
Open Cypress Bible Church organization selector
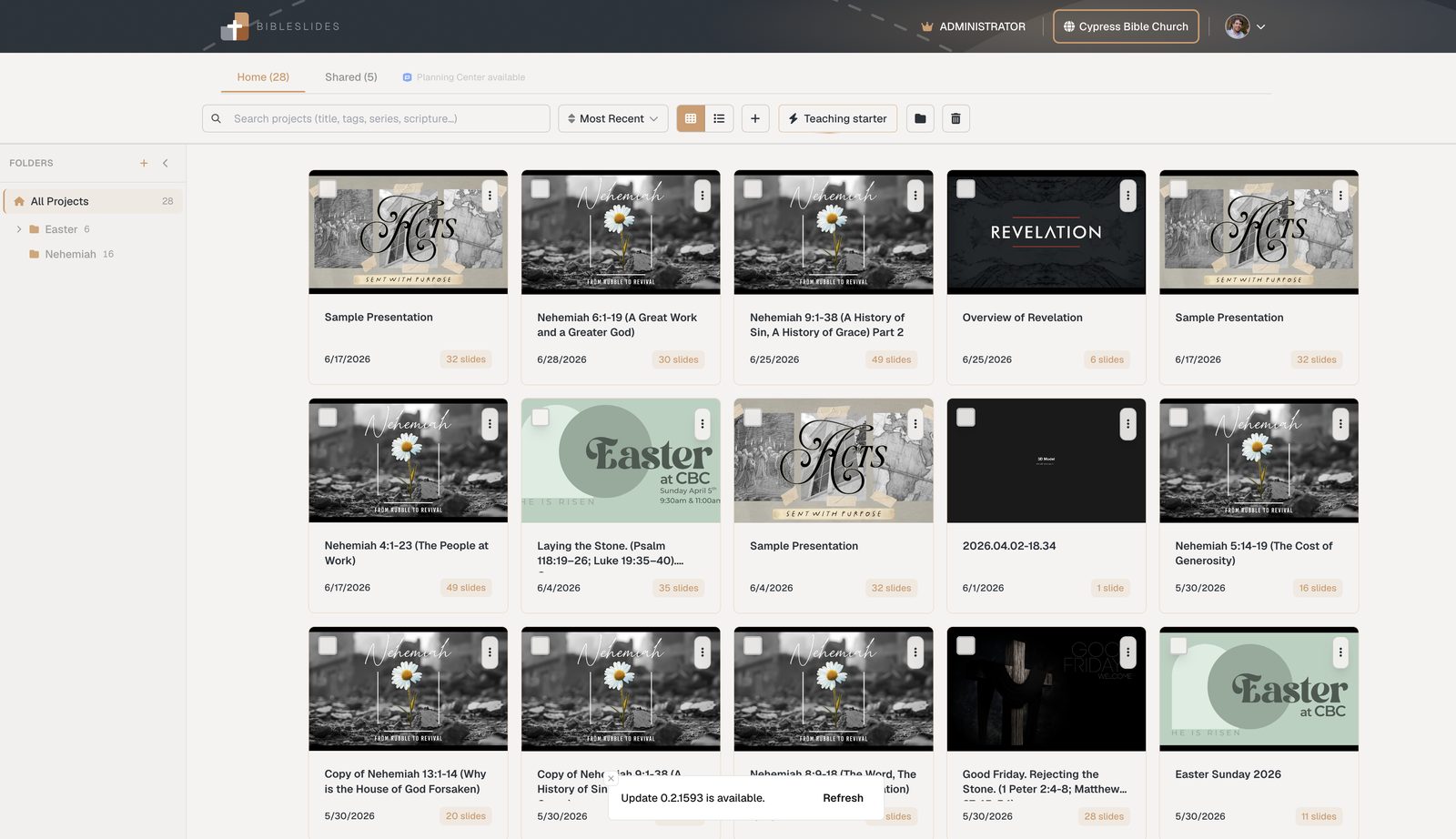[1126, 26]
